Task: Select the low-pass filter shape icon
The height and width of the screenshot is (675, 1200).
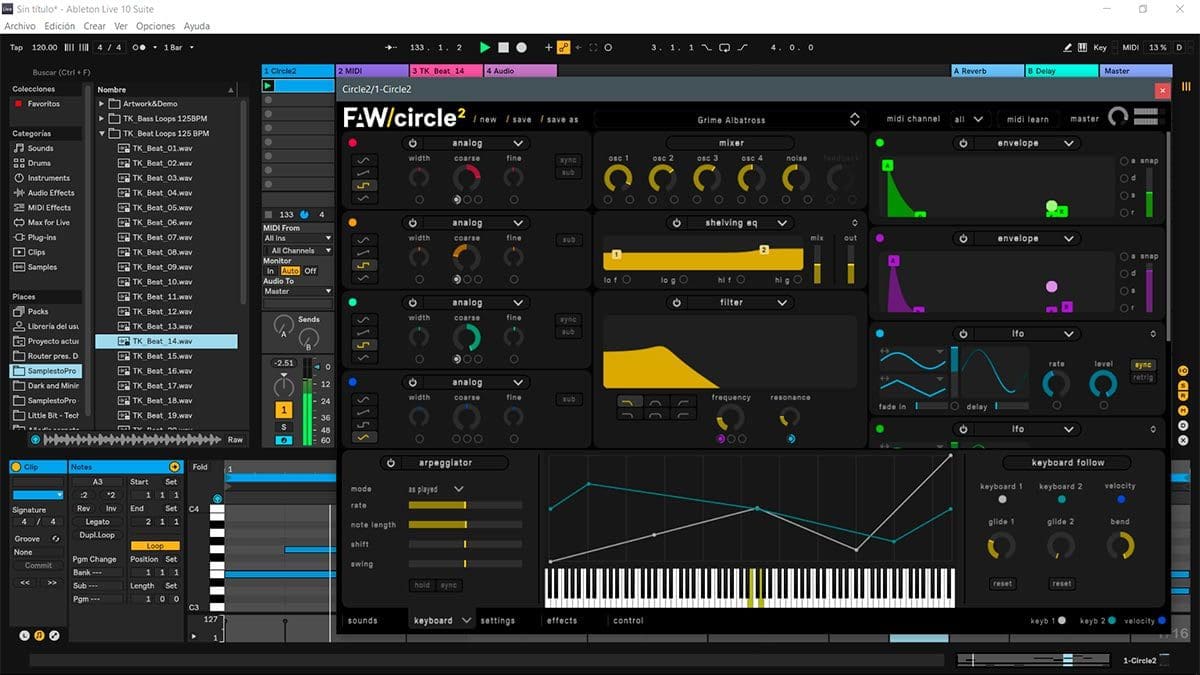Action: 630,402
